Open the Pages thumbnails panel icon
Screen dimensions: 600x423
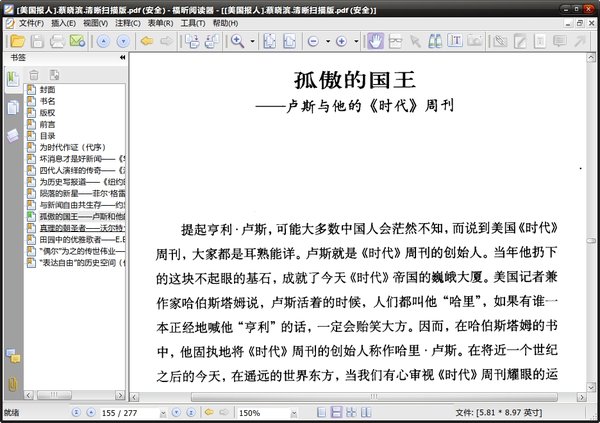click(13, 108)
